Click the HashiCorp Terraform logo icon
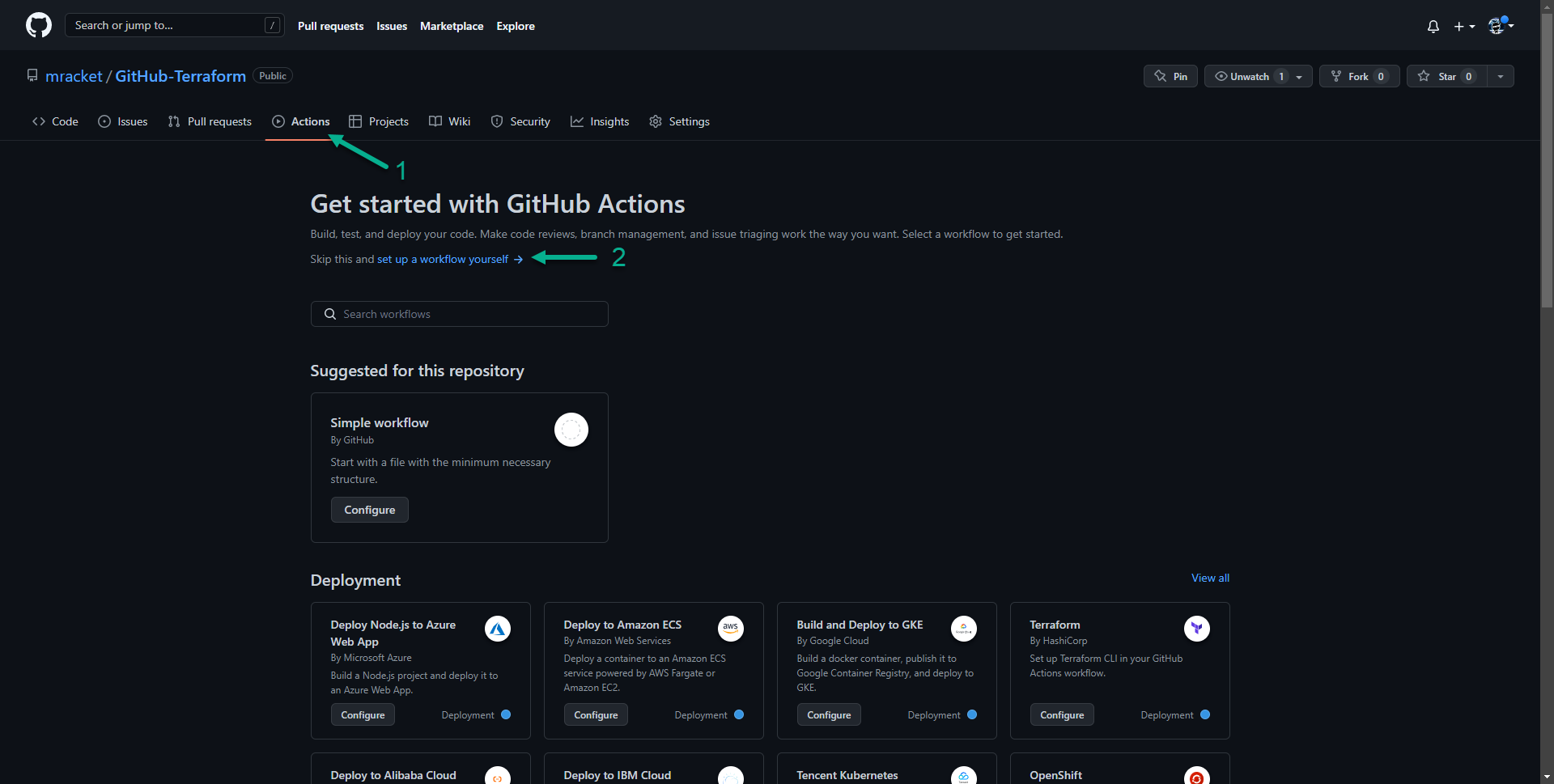The image size is (1554, 784). click(x=1196, y=629)
